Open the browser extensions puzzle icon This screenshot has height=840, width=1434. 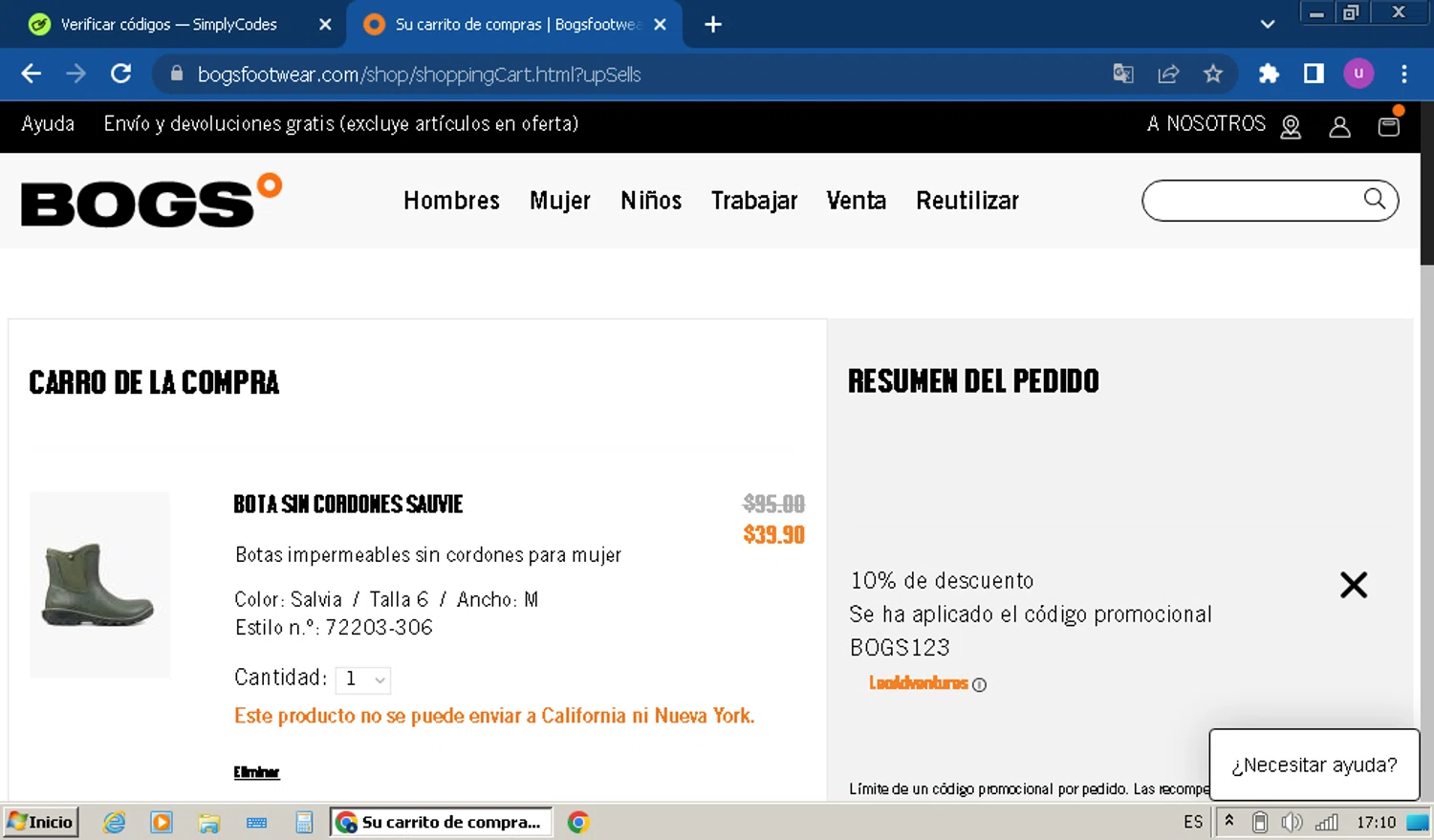[x=1269, y=74]
